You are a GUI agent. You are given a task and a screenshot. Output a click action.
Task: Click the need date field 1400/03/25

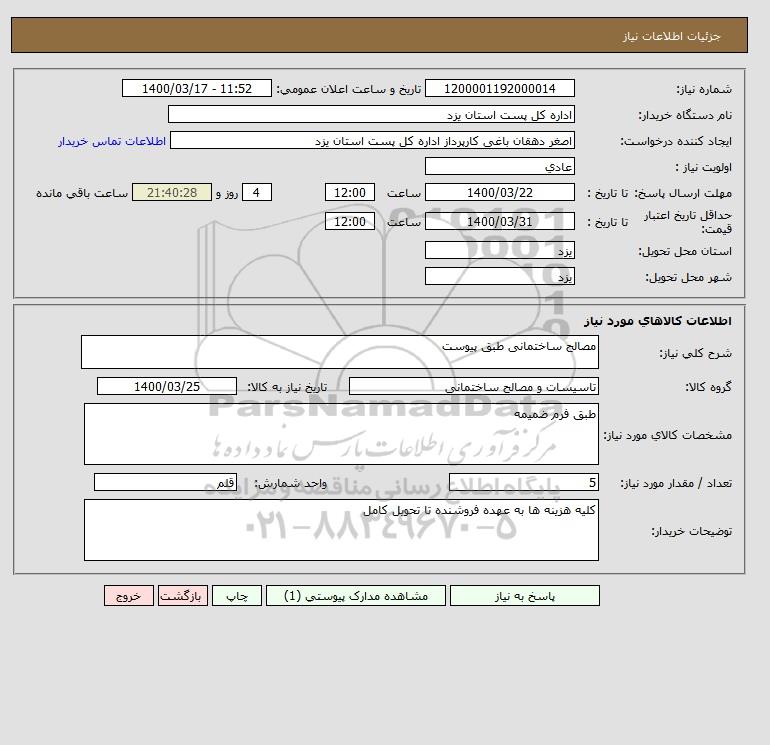pyautogui.click(x=167, y=386)
